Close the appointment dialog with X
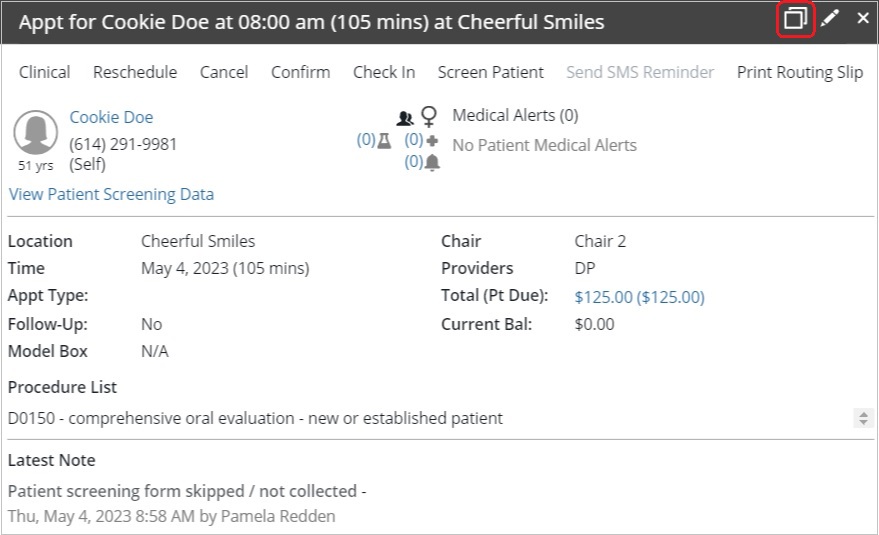Screen dimensions: 879x535 click(x=863, y=19)
